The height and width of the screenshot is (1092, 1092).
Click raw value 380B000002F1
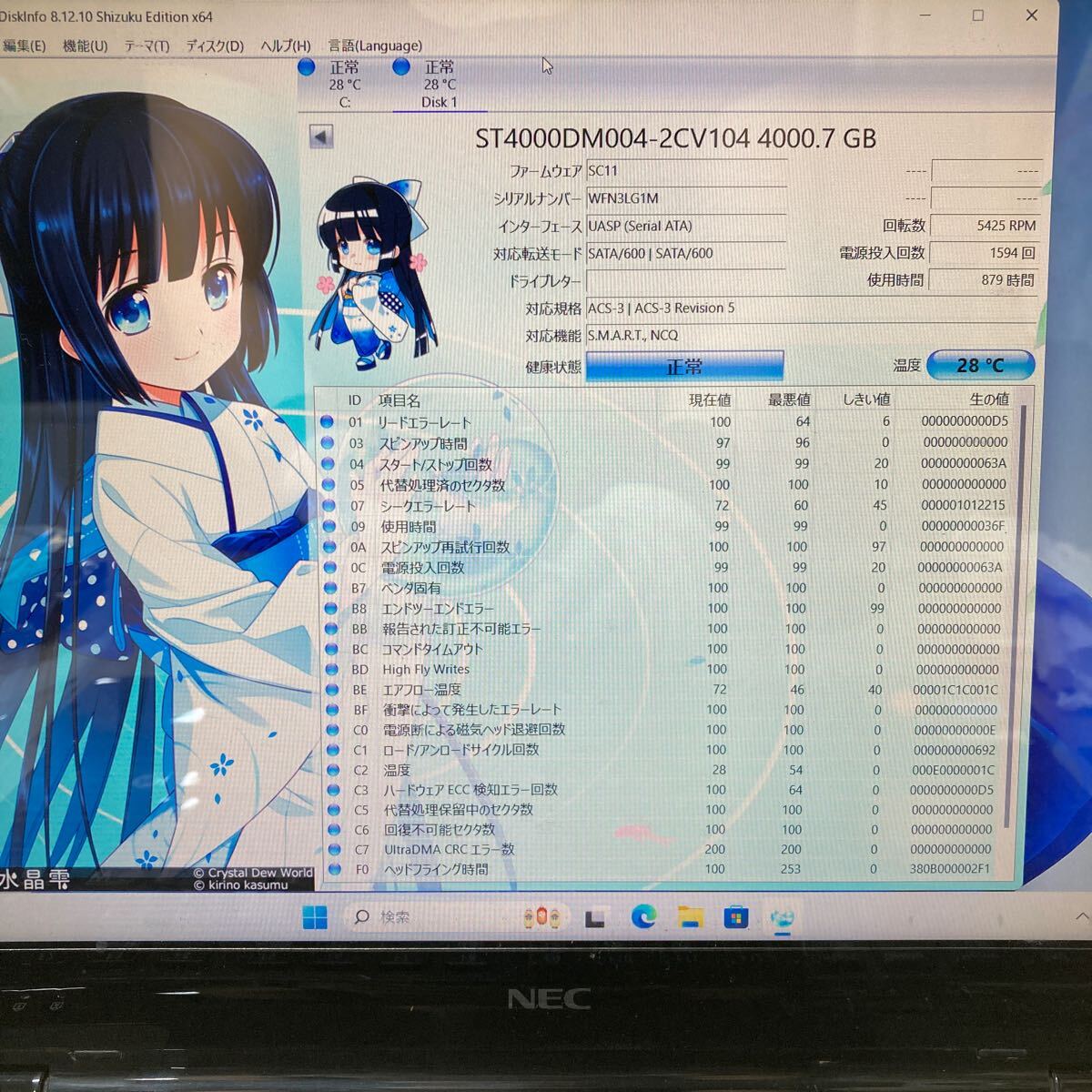click(x=949, y=869)
